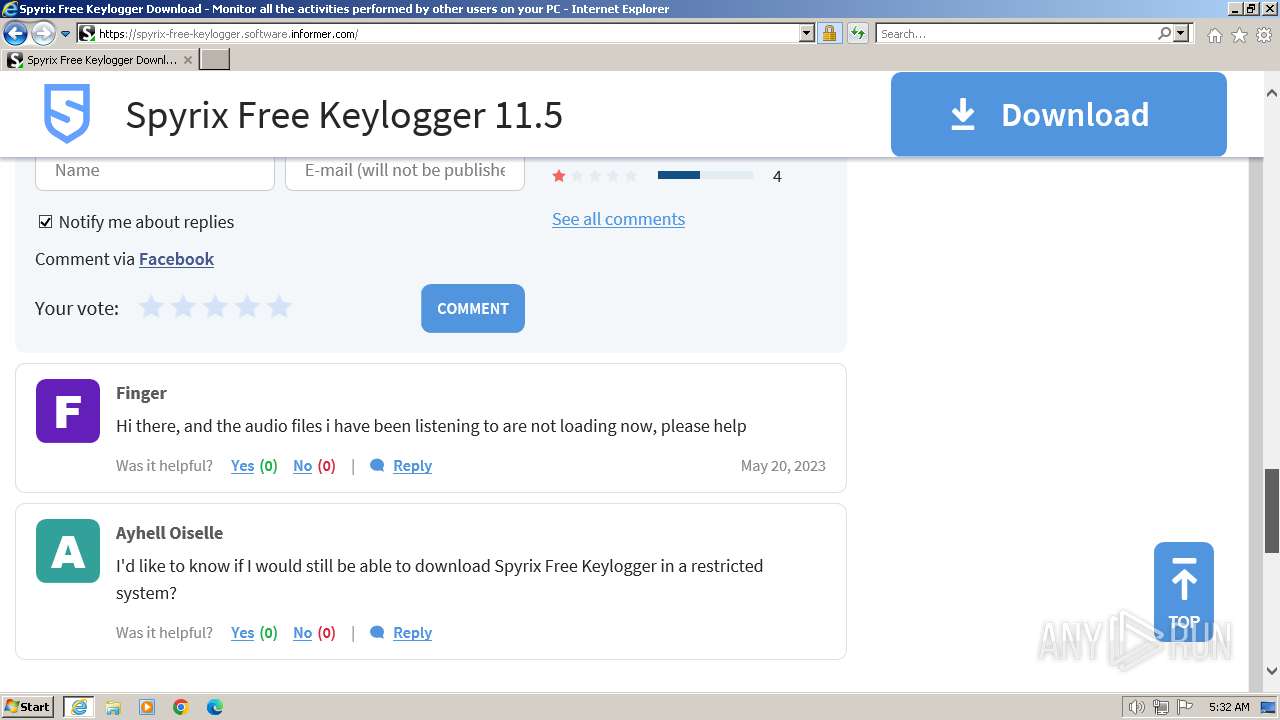Open a new blank tab

pos(215,59)
